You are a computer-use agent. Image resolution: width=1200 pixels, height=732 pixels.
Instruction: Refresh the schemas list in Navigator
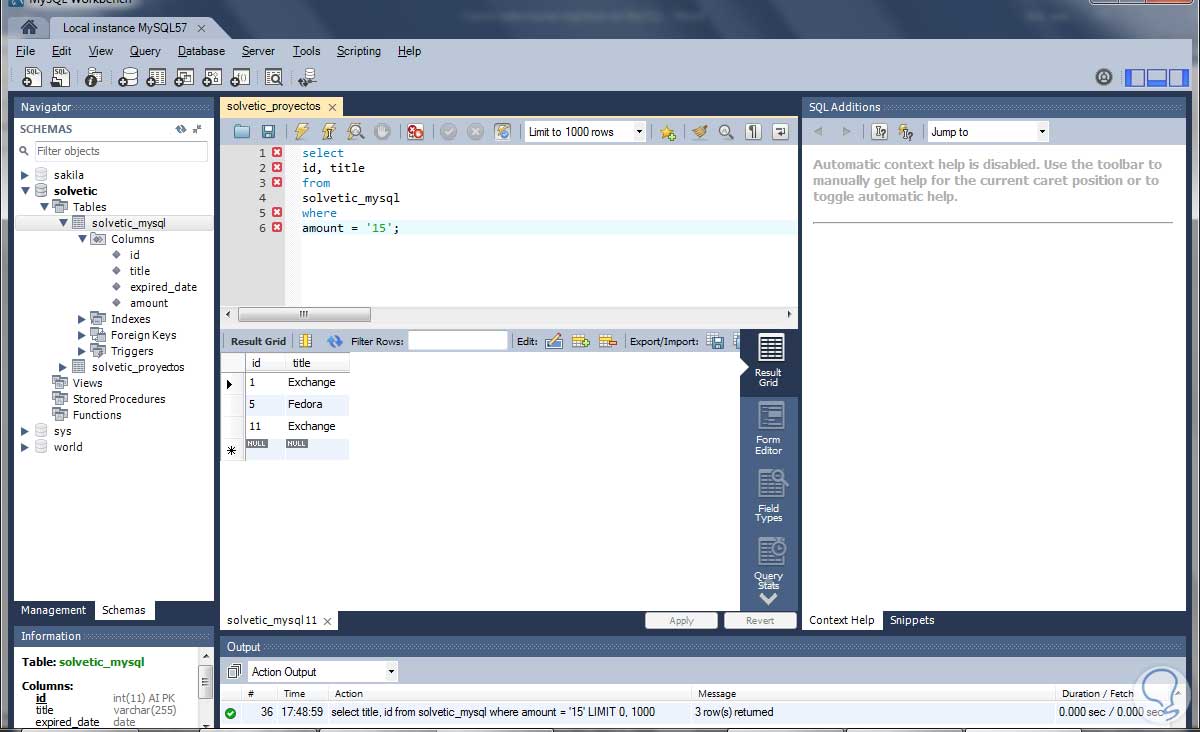[181, 129]
